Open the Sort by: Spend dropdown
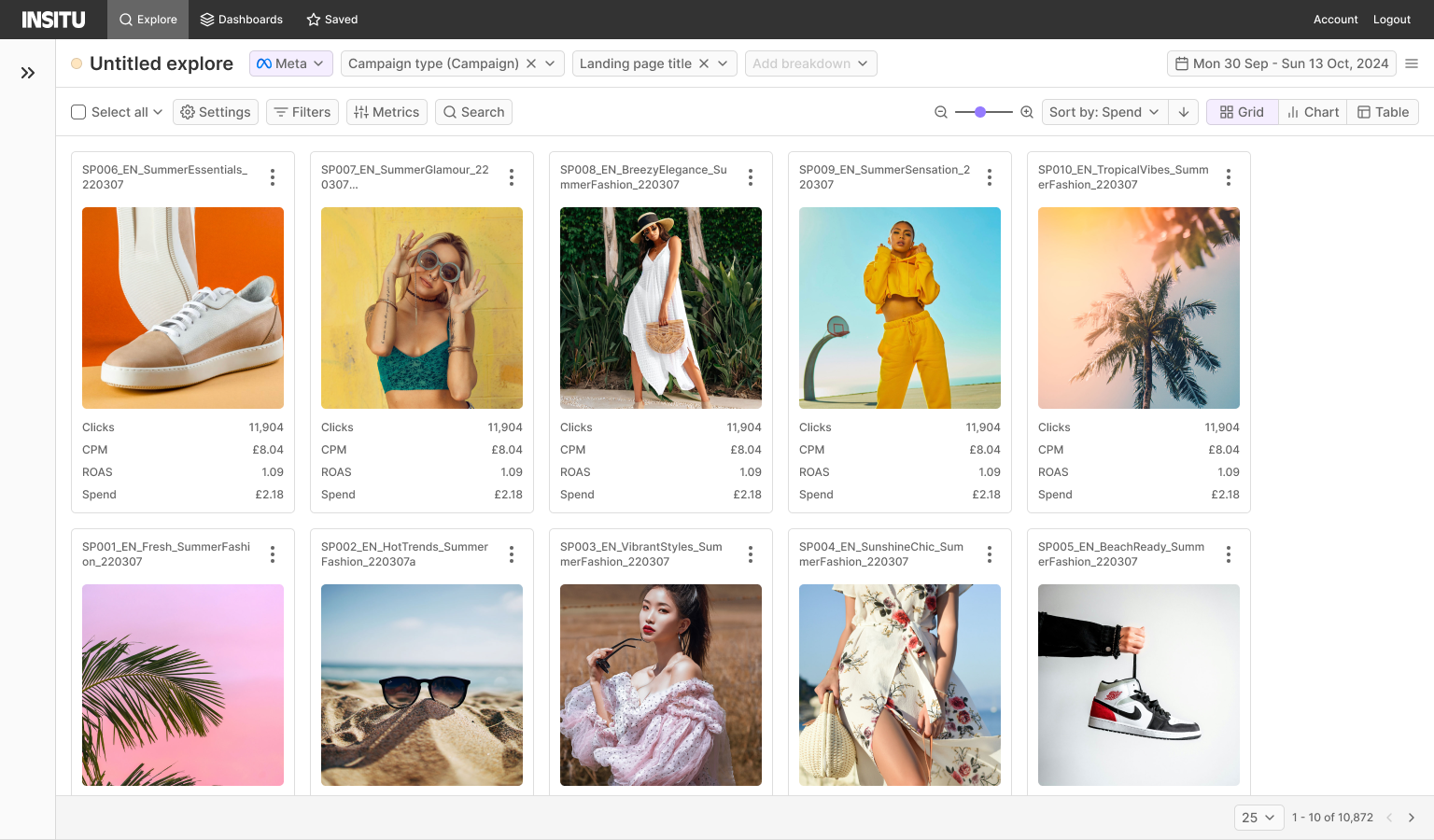The image size is (1434, 840). click(1104, 112)
